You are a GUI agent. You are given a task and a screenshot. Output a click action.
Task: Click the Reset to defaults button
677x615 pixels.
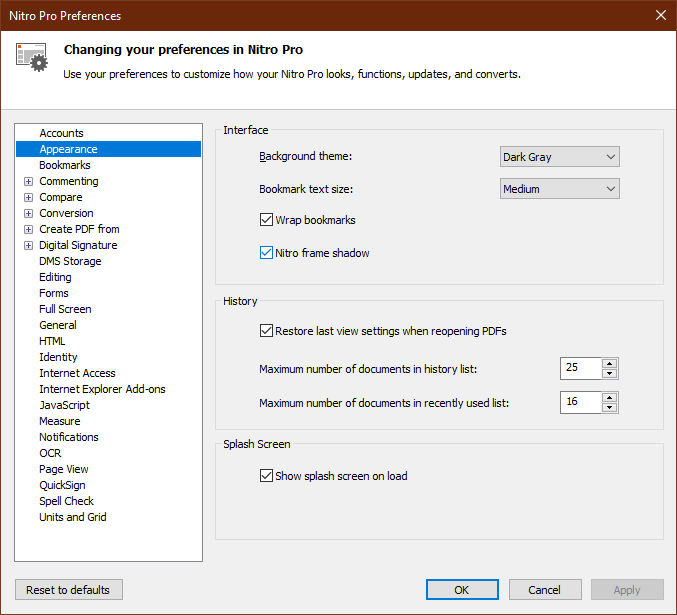tap(69, 590)
